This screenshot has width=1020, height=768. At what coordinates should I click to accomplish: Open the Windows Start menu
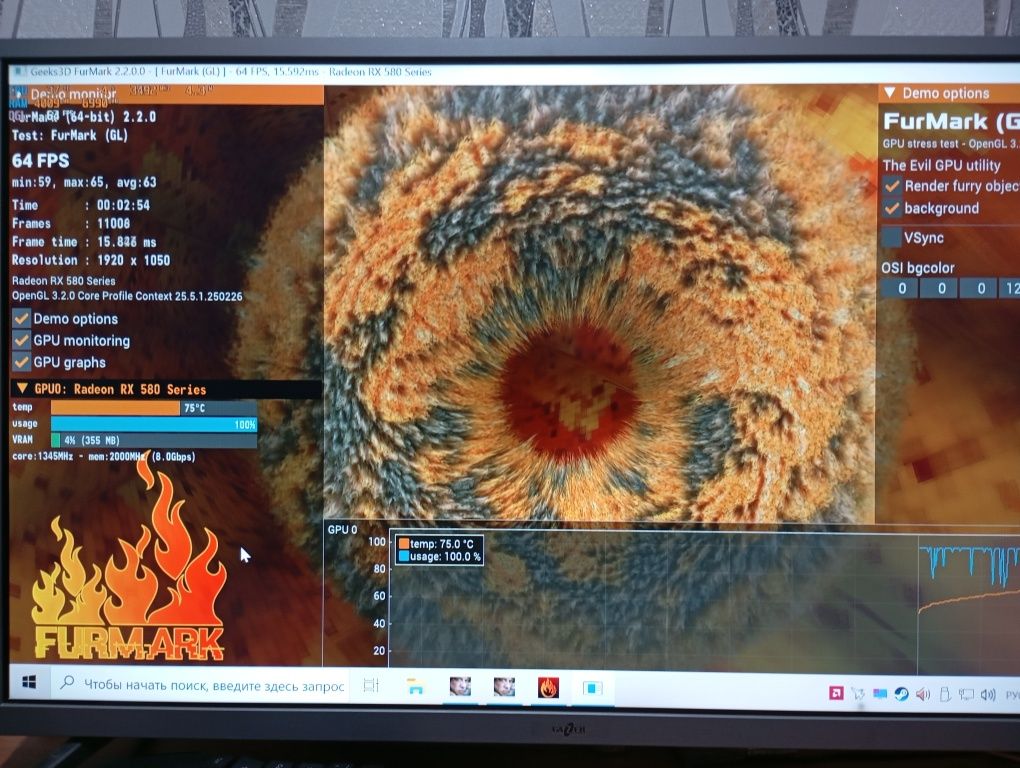(29, 682)
